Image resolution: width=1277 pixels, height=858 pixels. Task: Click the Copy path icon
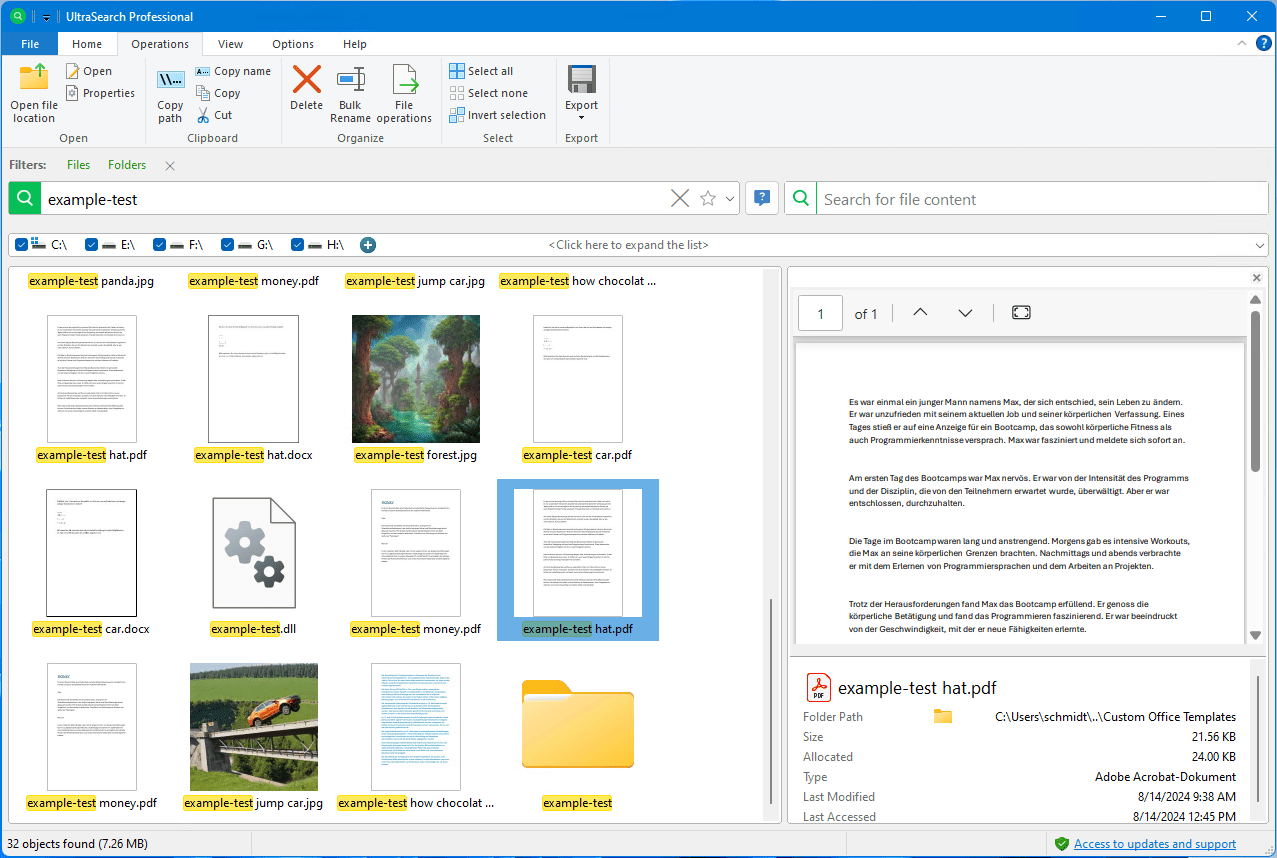[x=170, y=80]
